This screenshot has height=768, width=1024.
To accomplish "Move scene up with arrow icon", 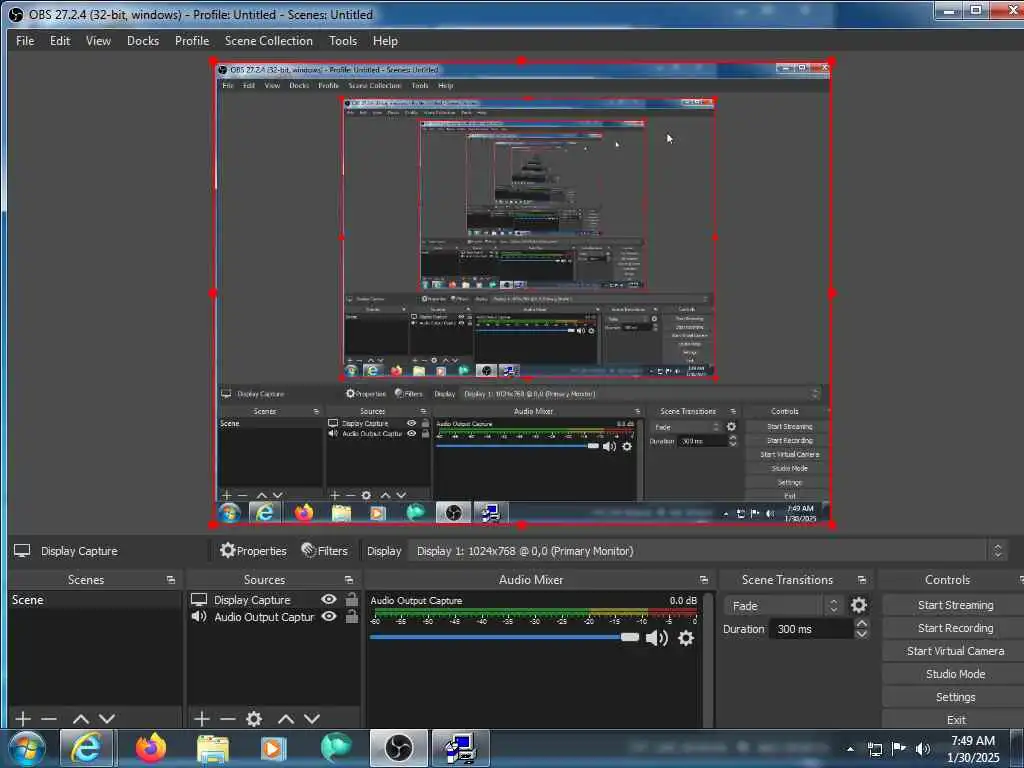I will pyautogui.click(x=81, y=719).
